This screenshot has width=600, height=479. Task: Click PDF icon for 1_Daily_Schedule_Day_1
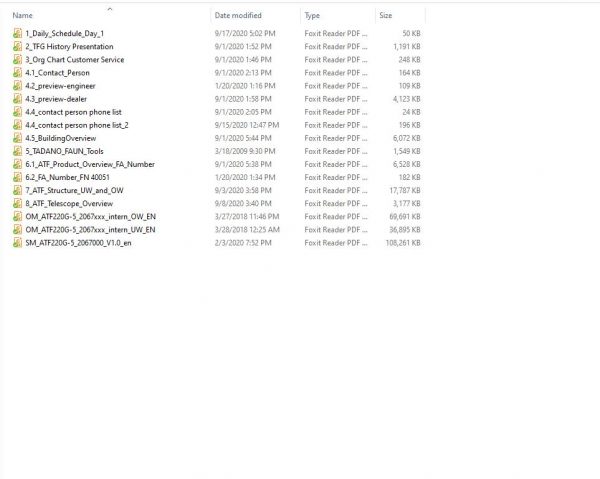(17, 33)
